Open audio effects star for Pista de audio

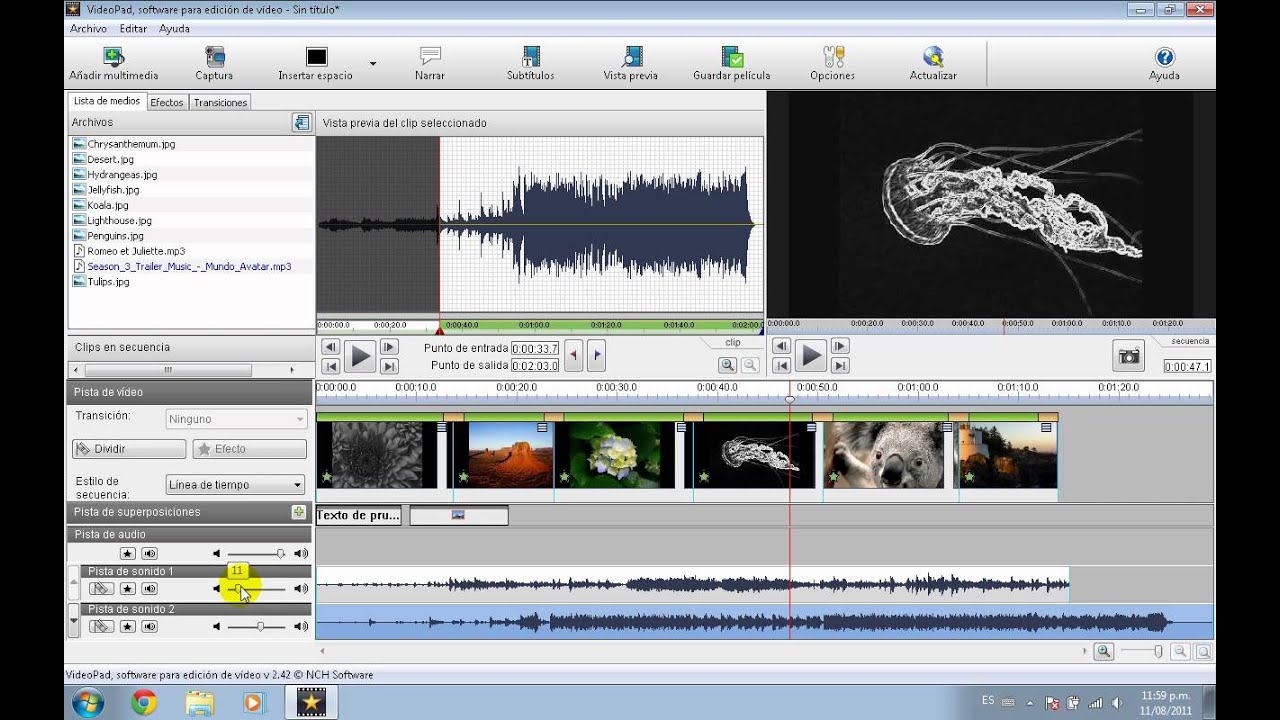(127, 553)
